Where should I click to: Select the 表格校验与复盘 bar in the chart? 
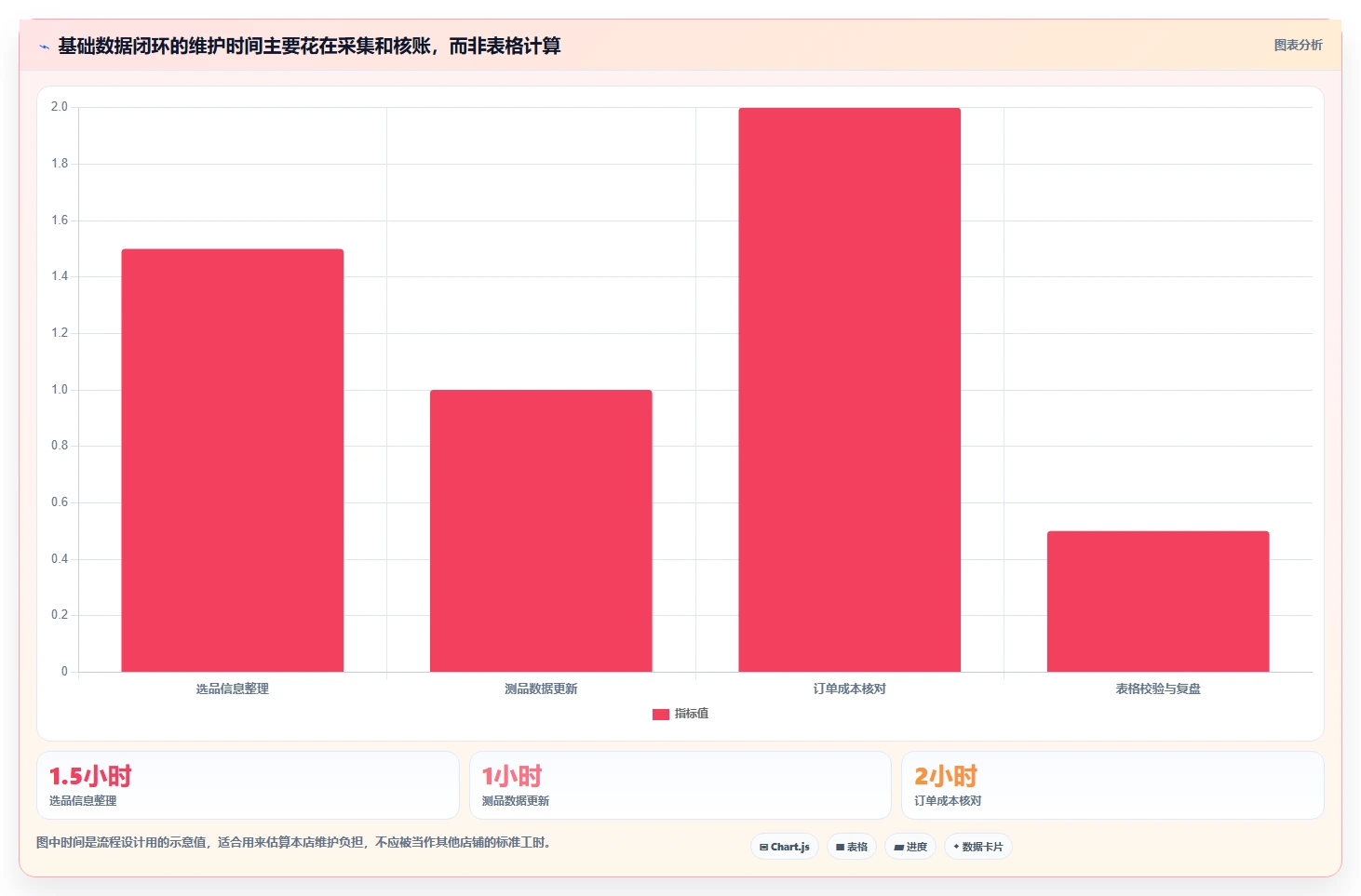1158,601
